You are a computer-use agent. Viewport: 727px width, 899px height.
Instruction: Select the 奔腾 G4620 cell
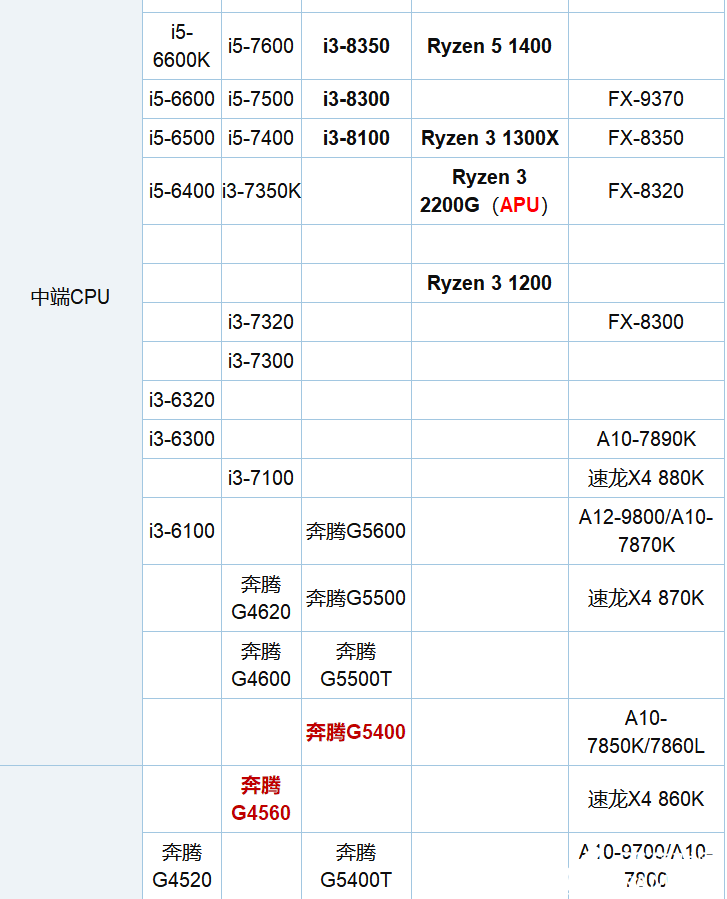pyautogui.click(x=261, y=598)
